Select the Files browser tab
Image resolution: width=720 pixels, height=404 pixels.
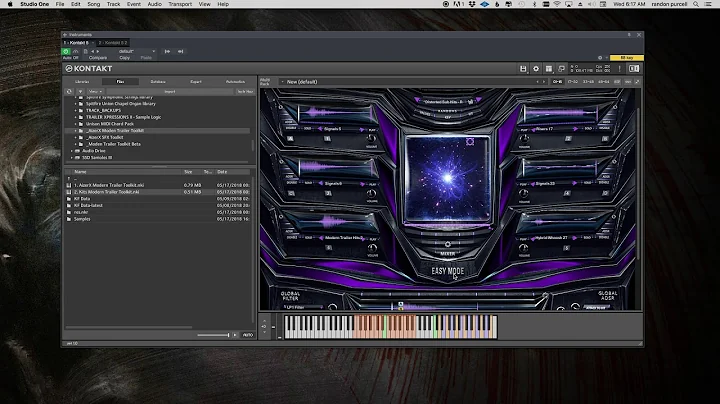(x=120, y=82)
